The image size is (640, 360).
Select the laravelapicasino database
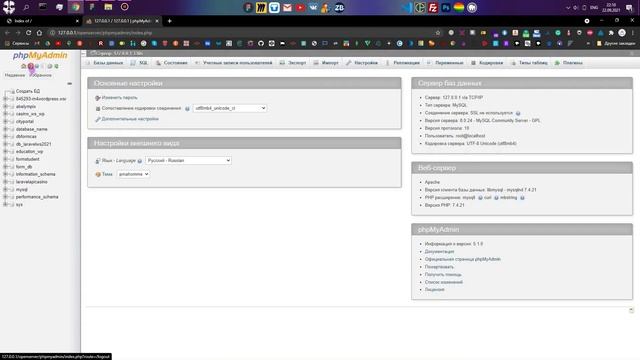point(31,182)
